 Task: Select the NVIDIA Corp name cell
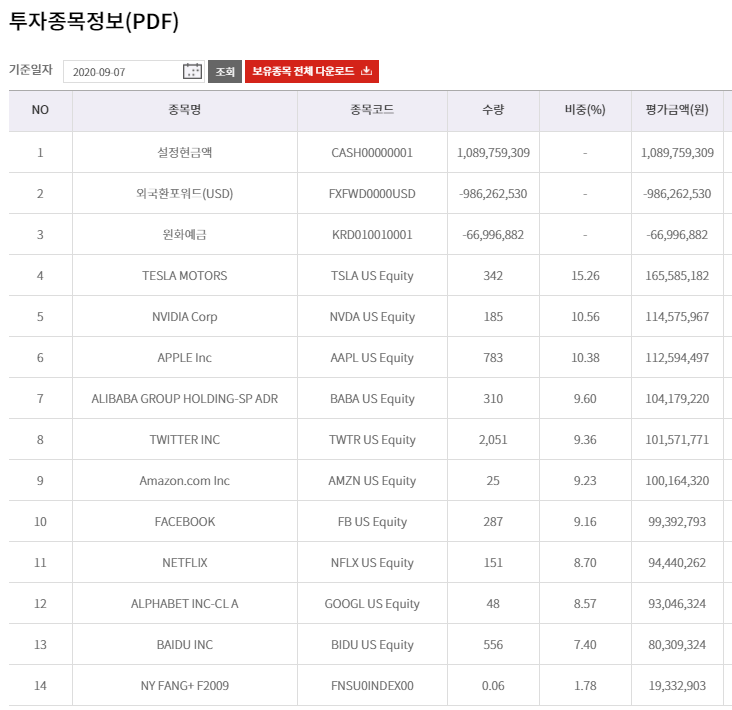[x=185, y=317]
